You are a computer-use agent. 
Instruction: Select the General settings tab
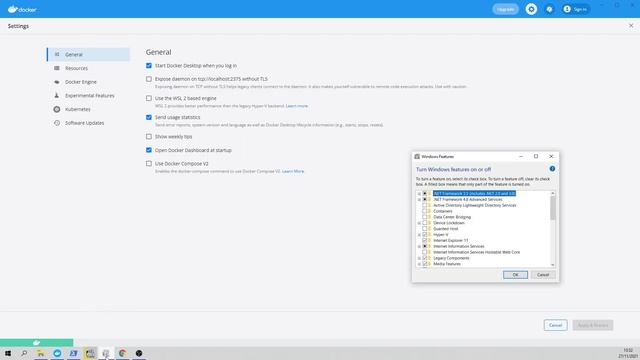[x=88, y=54]
